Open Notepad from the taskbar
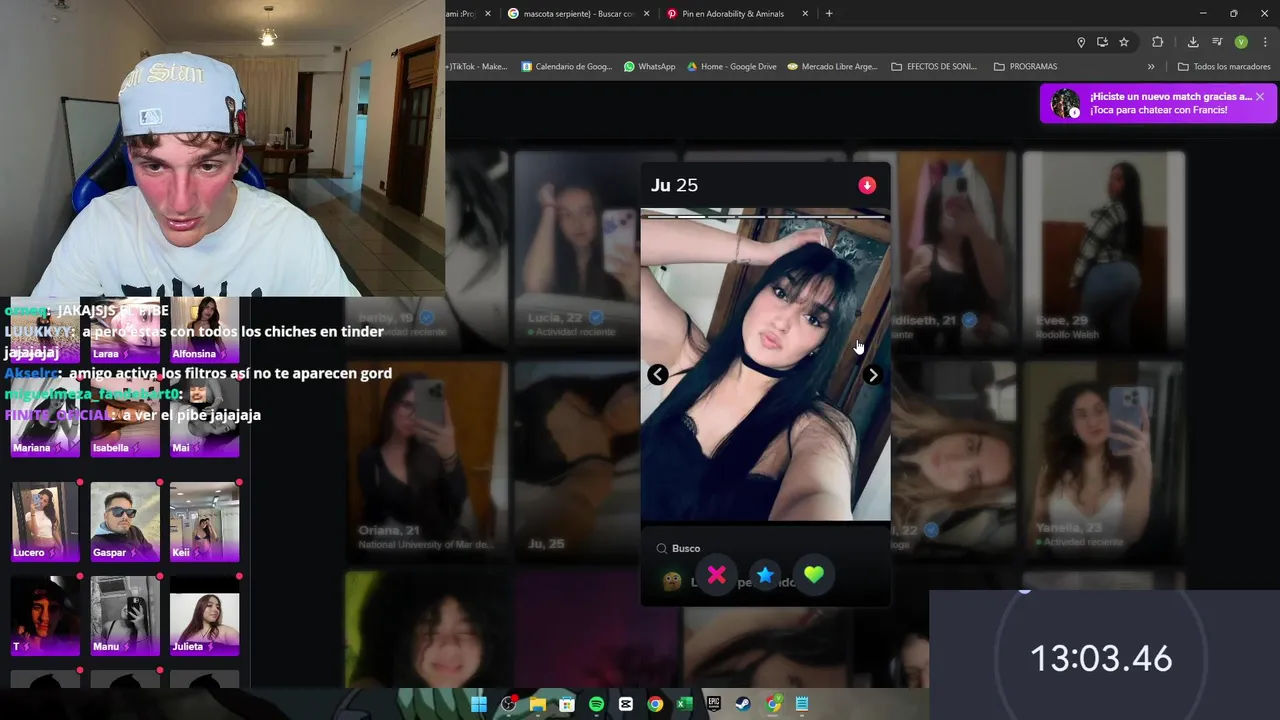 (x=802, y=704)
